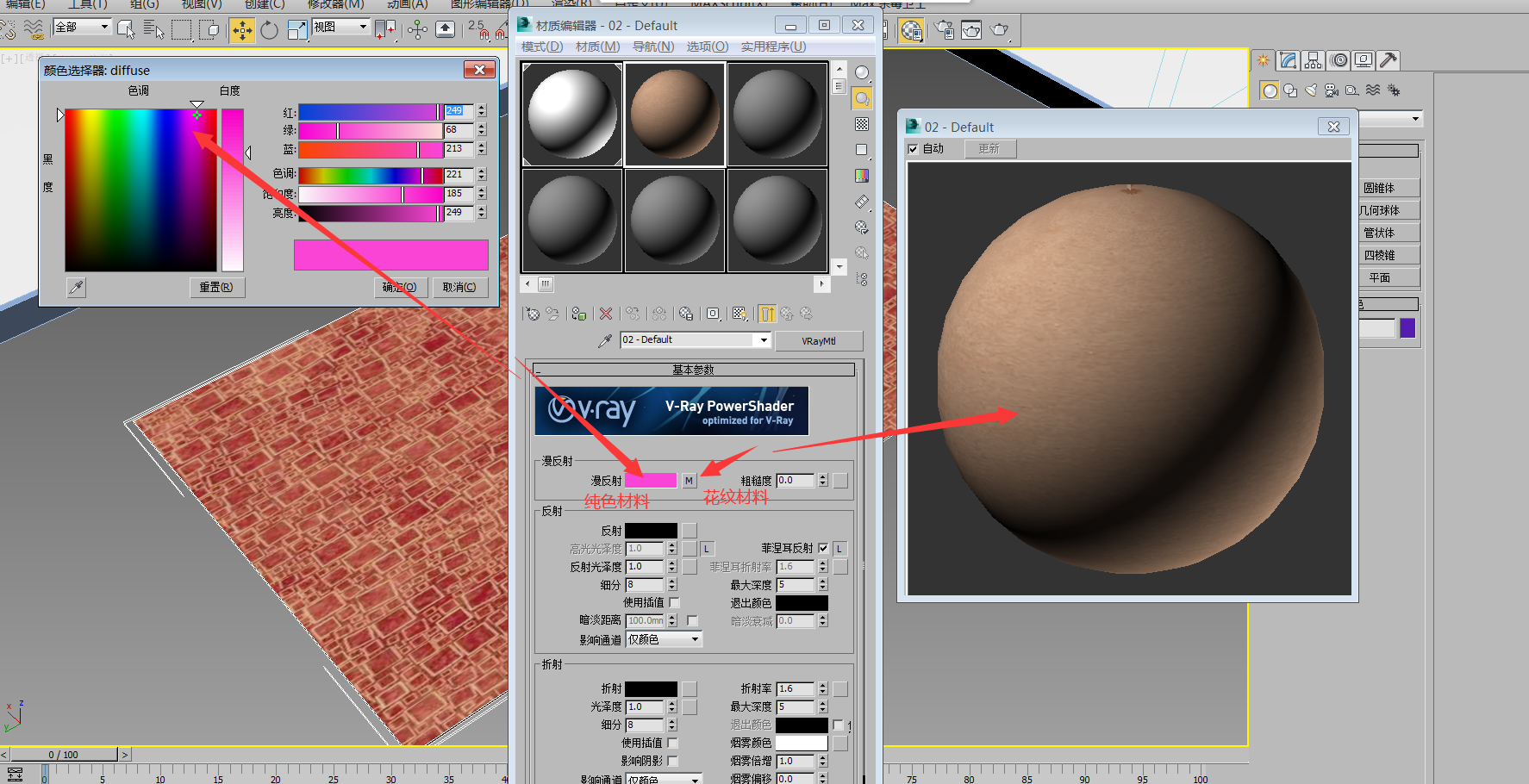Toggle the L lock button beside 高光光泽度

(707, 548)
